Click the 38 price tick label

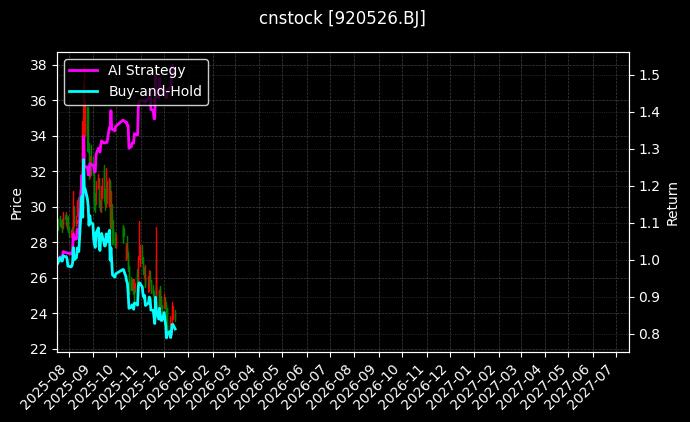coord(40,65)
